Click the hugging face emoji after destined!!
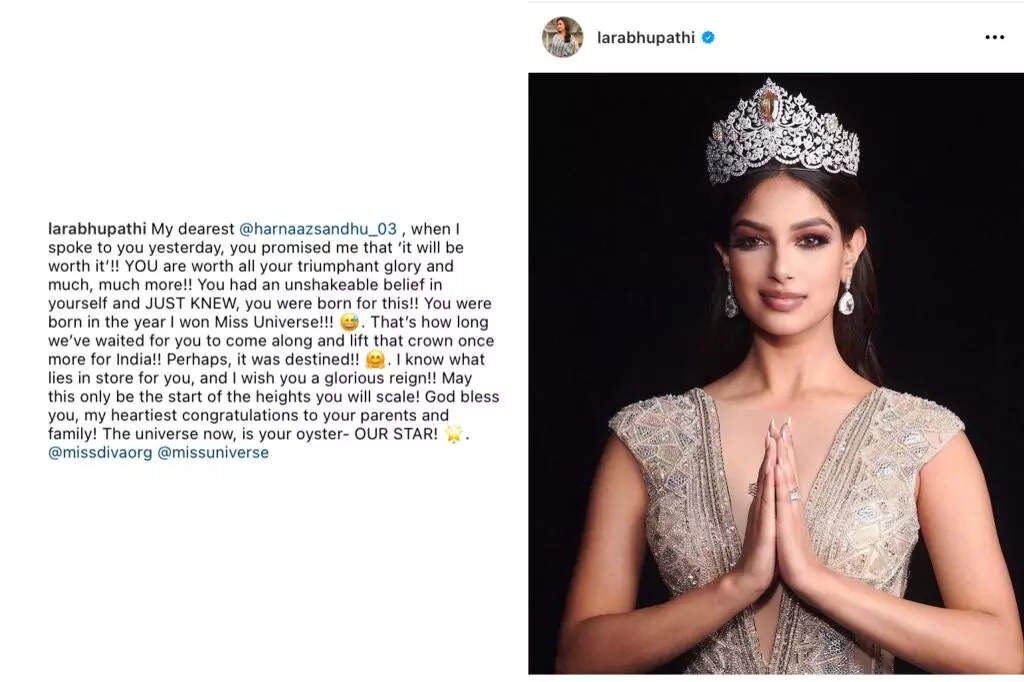Image resolution: width=1024 pixels, height=682 pixels. coord(375,359)
